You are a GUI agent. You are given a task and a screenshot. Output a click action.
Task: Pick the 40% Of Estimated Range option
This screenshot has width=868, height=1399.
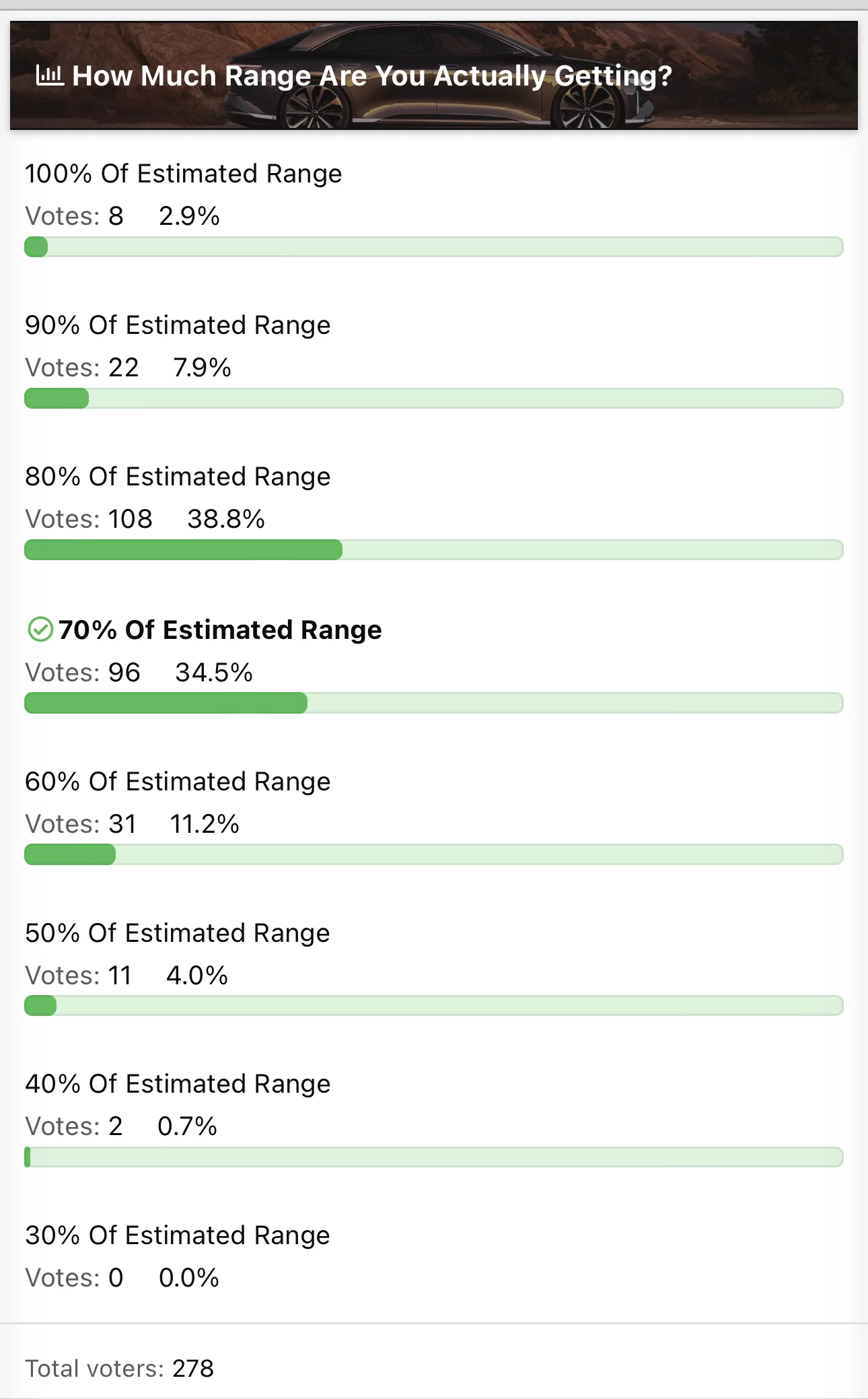pyautogui.click(x=178, y=1084)
